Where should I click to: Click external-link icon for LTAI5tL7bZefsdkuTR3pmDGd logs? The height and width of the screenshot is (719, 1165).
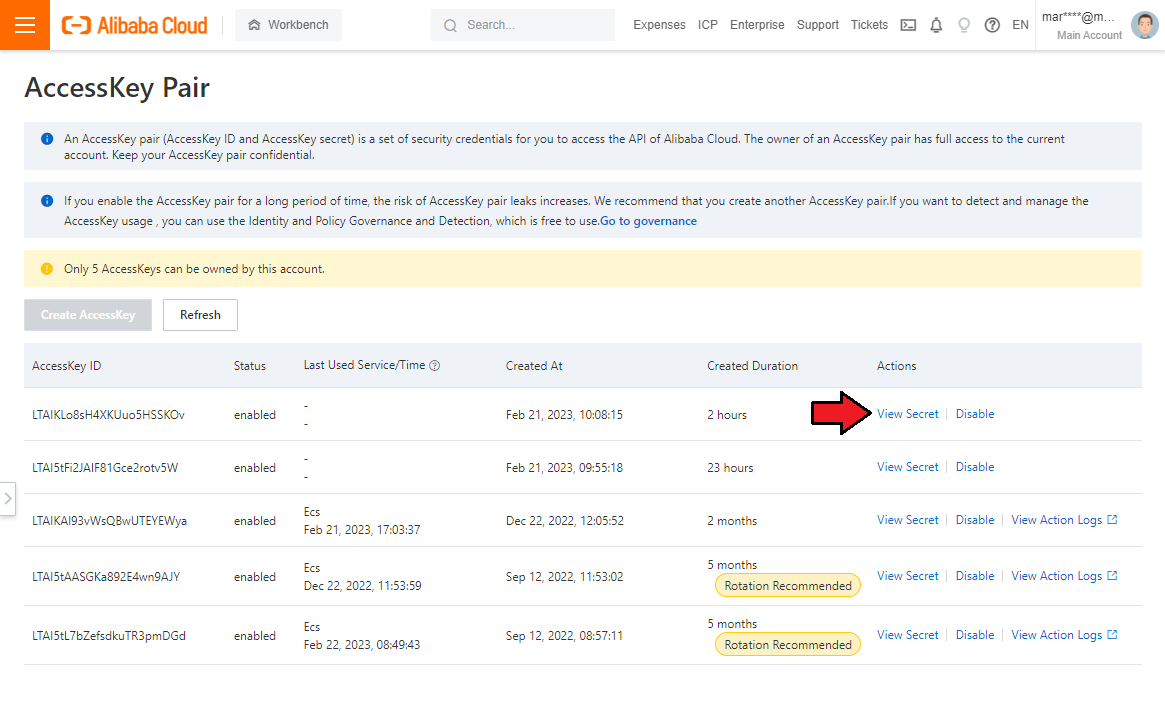coord(1112,634)
